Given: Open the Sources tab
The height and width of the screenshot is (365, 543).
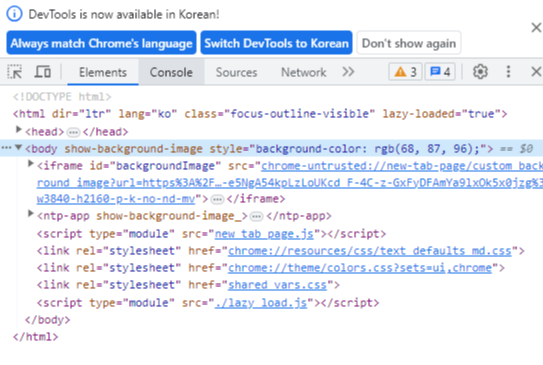Looking at the screenshot, I should (x=236, y=72).
